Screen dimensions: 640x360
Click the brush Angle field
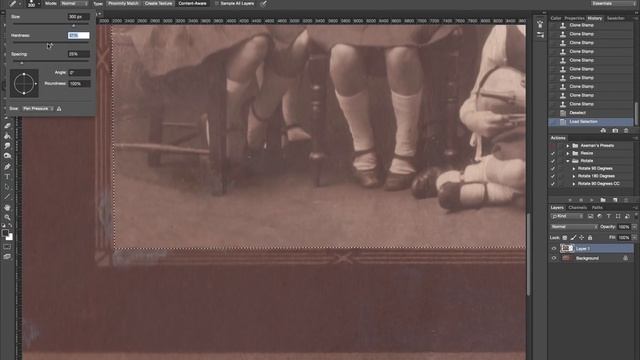pos(79,73)
